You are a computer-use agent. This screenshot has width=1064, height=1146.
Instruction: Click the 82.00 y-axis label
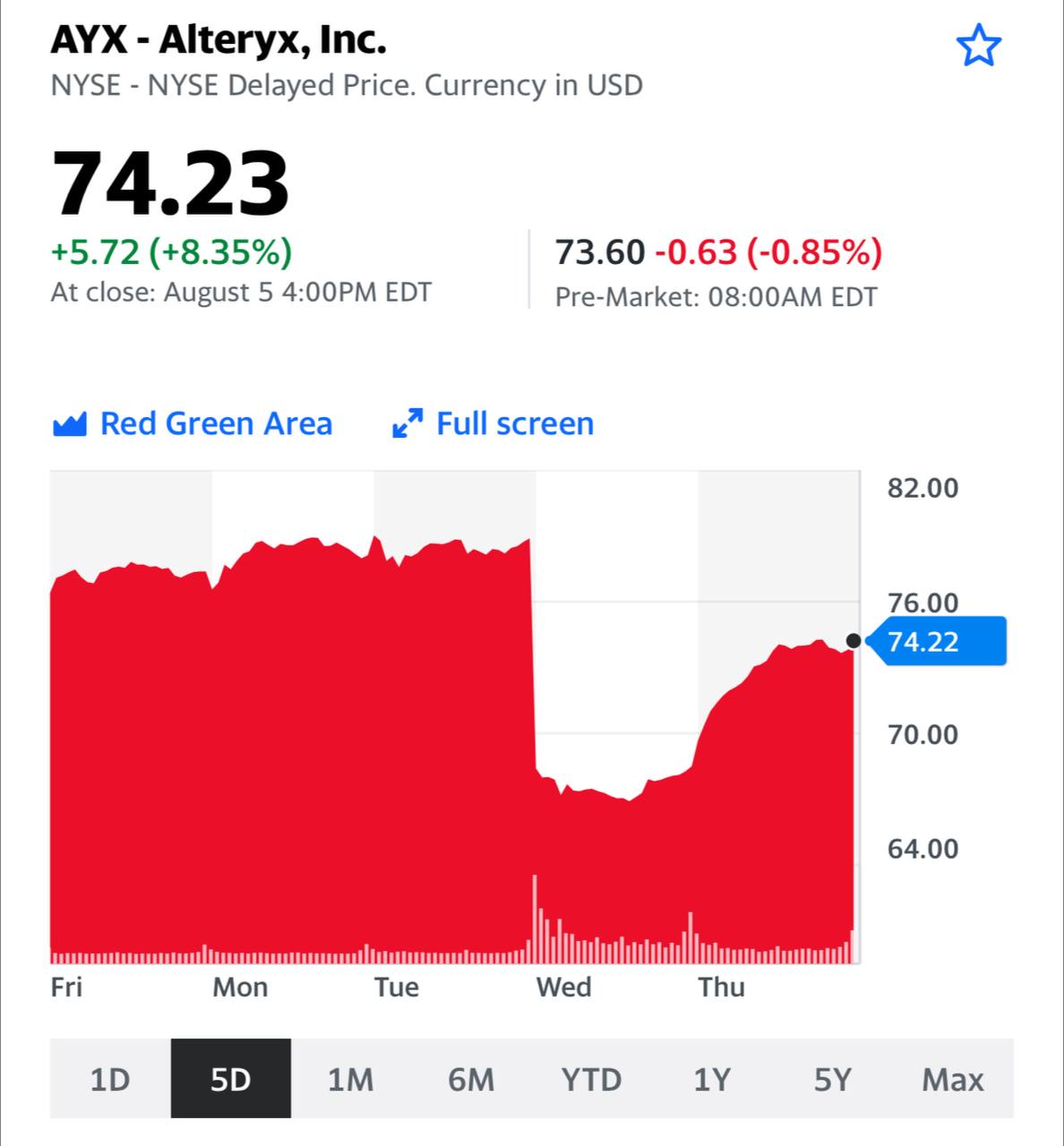[922, 488]
